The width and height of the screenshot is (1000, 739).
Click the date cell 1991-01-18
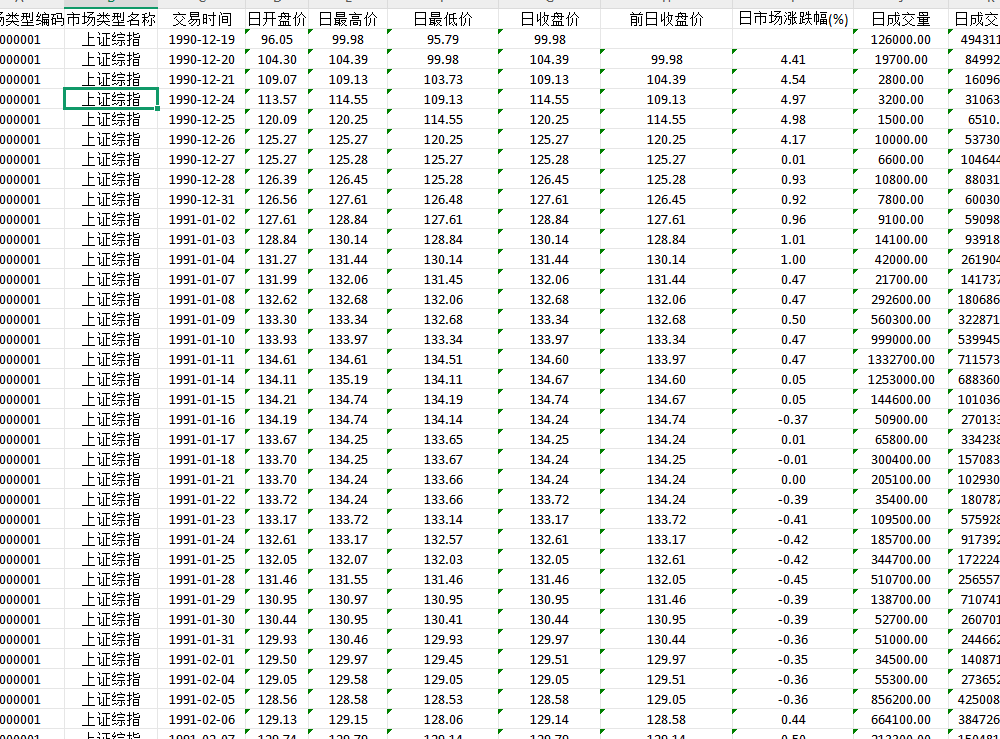(x=201, y=459)
